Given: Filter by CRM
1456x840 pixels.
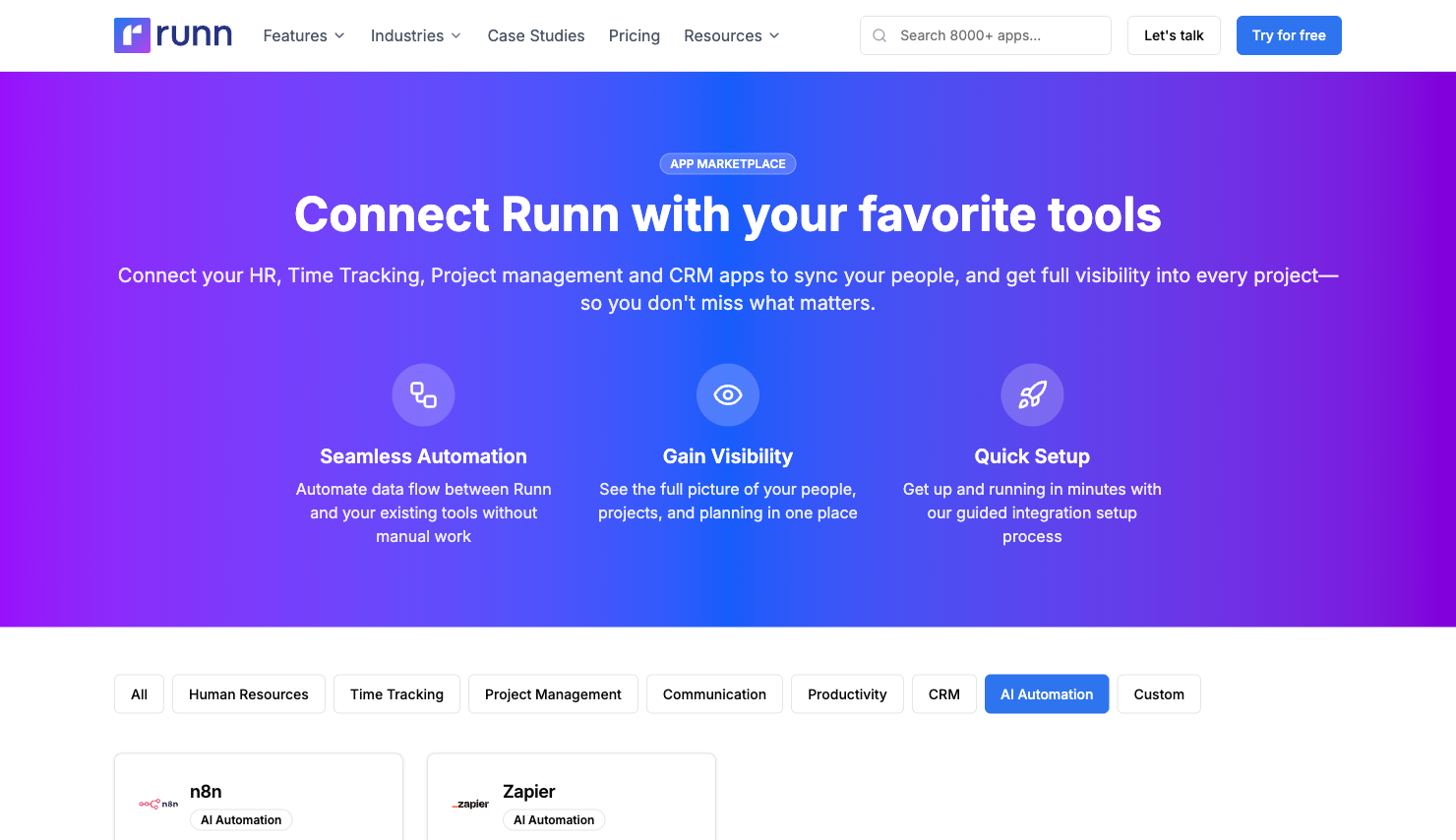Looking at the screenshot, I should coord(944,694).
